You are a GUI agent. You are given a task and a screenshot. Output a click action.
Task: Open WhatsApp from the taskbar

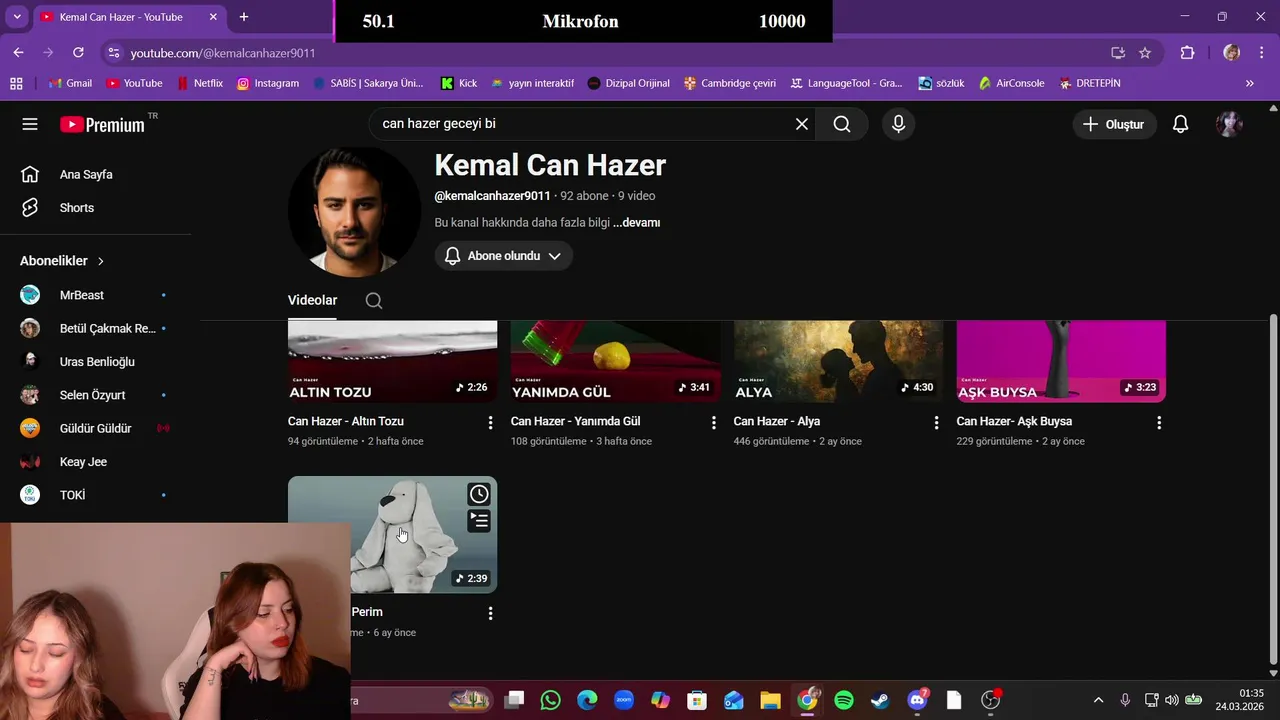550,700
